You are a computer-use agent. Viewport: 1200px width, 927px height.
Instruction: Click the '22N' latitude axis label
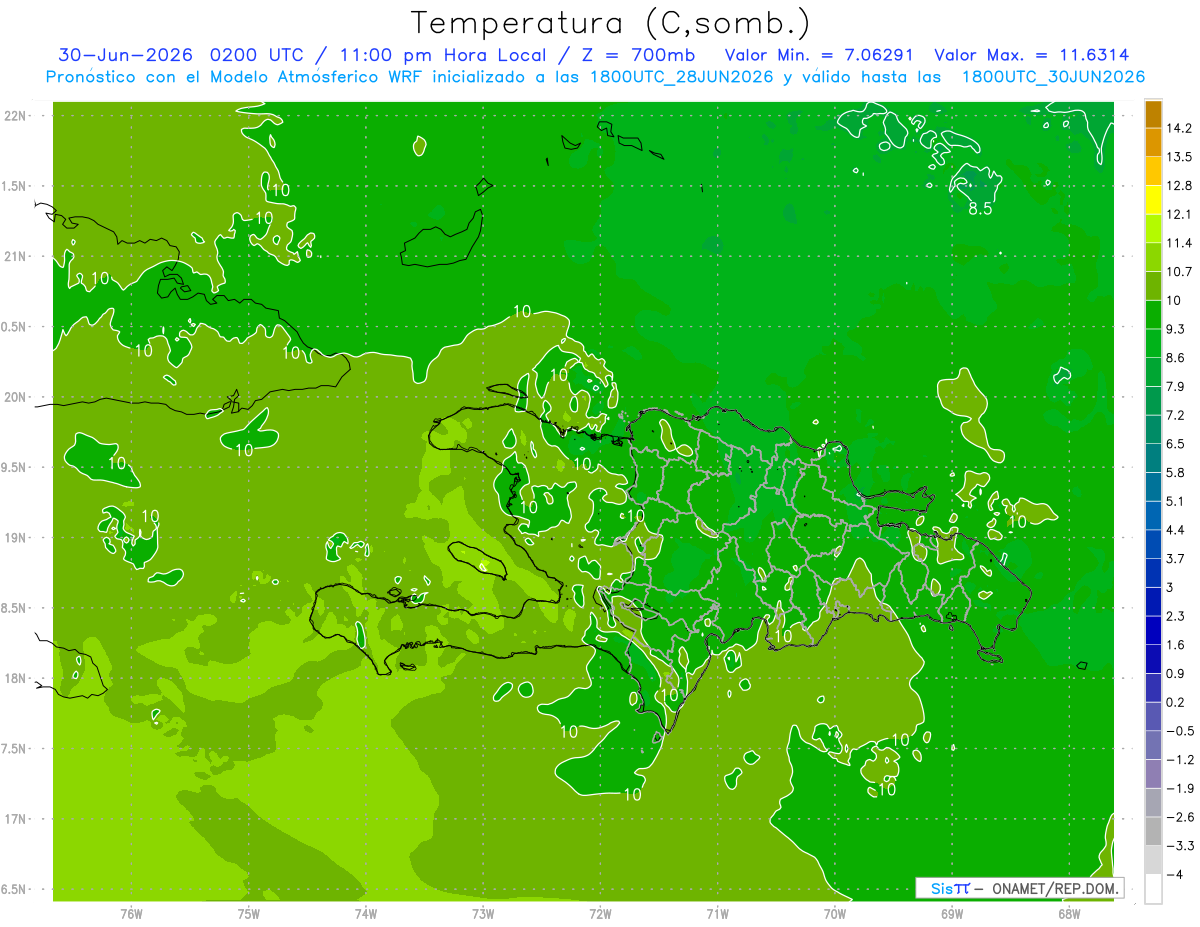click(x=17, y=115)
